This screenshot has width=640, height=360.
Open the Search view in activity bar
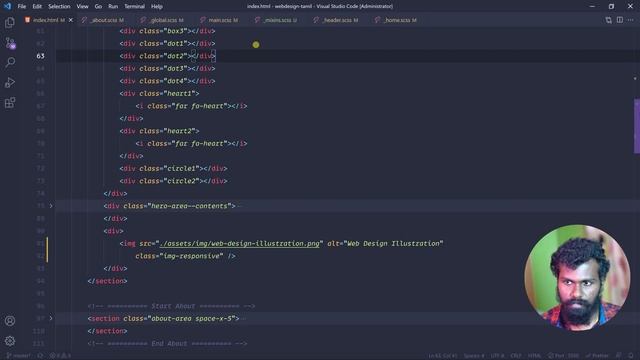(10, 62)
